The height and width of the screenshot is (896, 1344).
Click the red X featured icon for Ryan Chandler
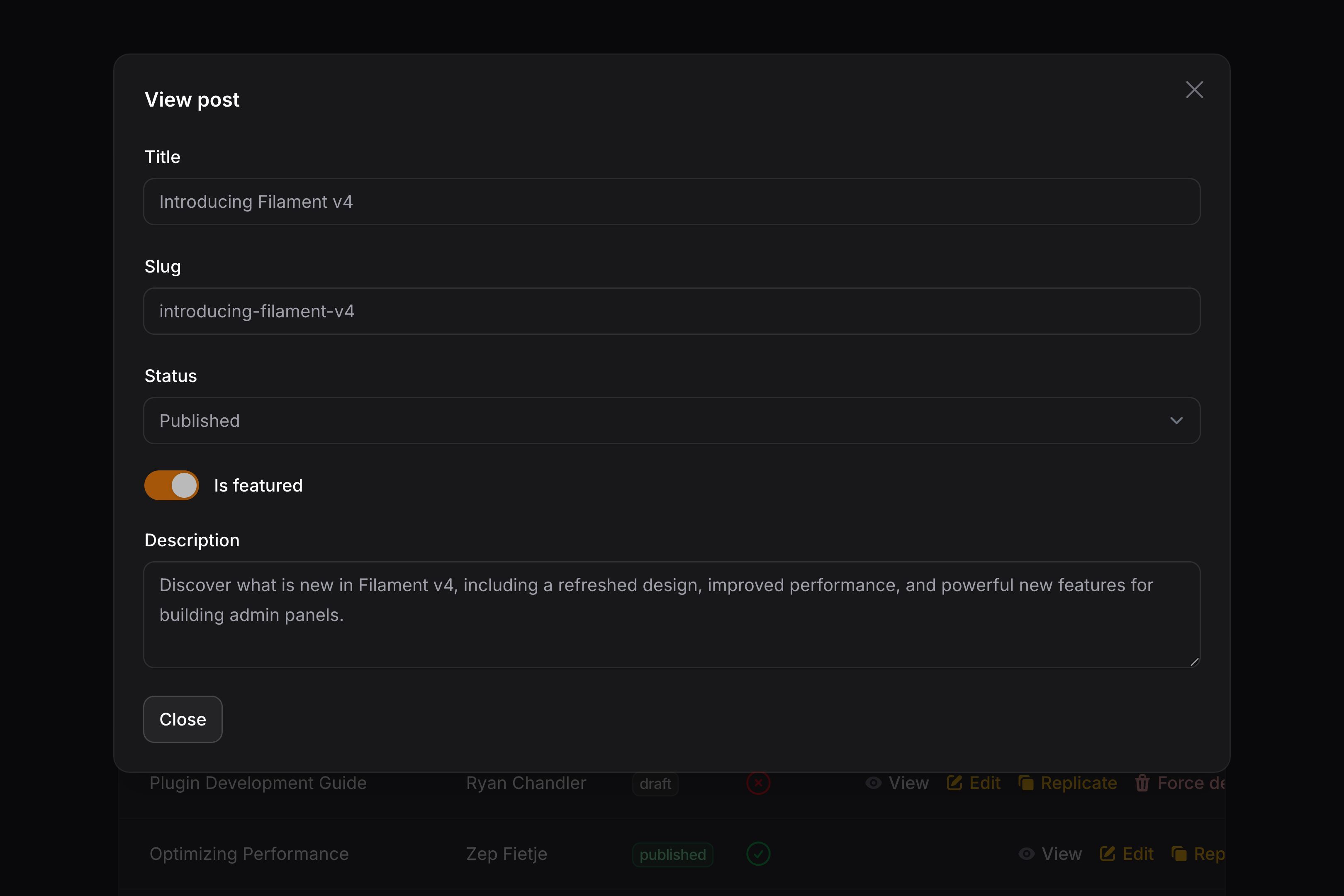coord(758,783)
